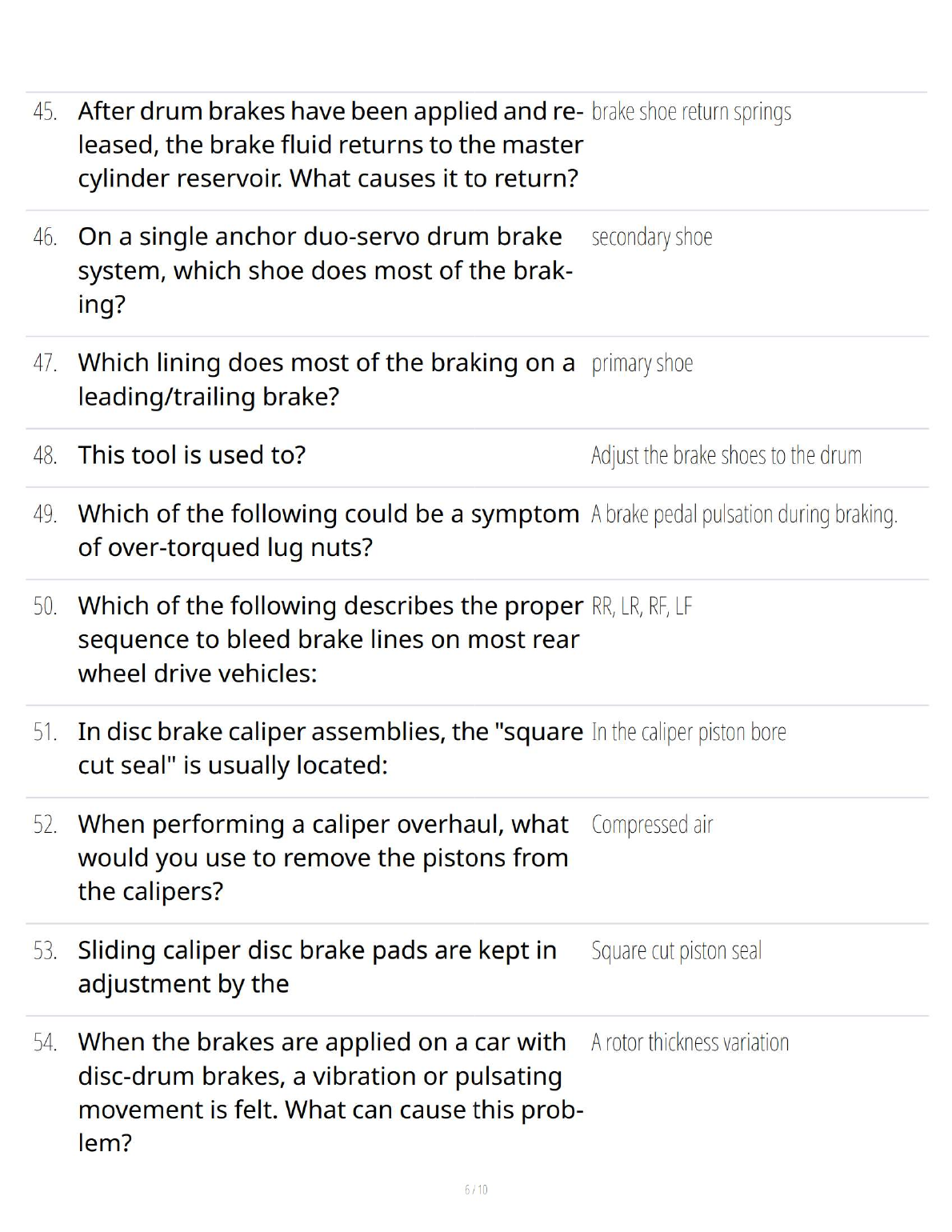The image size is (952, 1232).
Task: Click question 51 about the square cut seal
Action: pos(330,749)
